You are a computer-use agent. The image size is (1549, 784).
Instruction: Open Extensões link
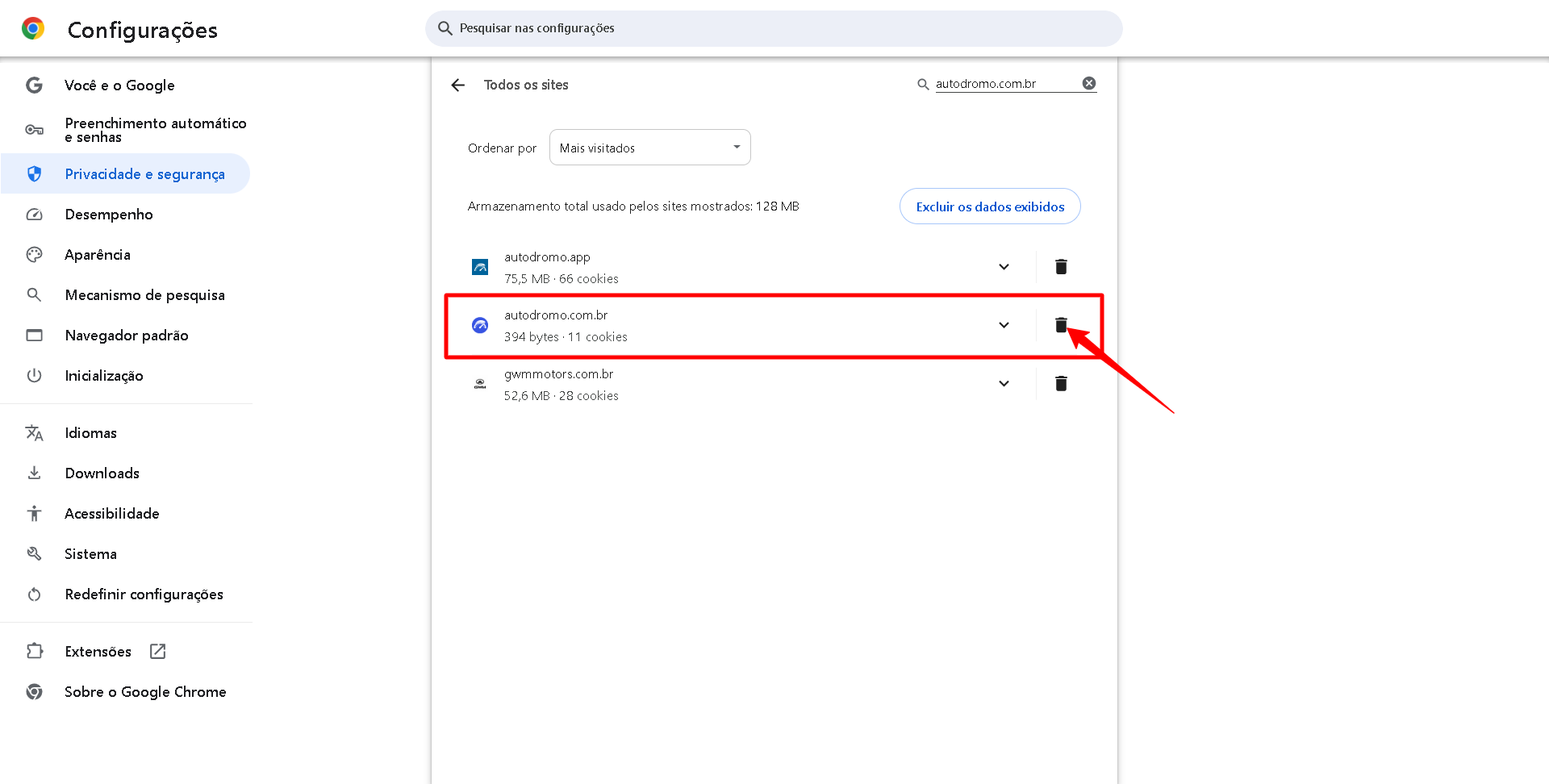pyautogui.click(x=98, y=652)
